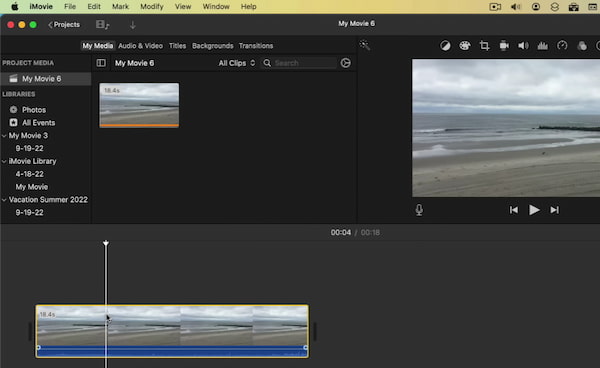Collapse the Vacation Summer 2022 library
The image size is (600, 368).
(4, 200)
